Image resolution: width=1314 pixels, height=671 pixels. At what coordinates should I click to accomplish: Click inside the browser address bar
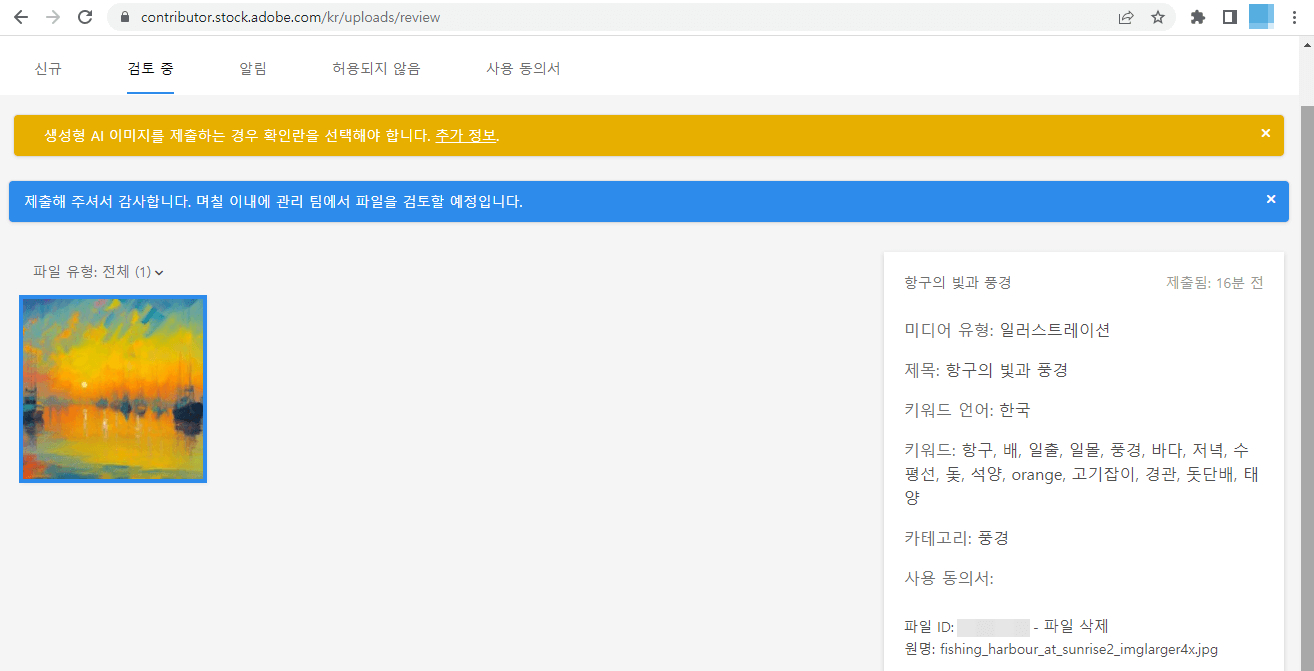click(x=400, y=17)
